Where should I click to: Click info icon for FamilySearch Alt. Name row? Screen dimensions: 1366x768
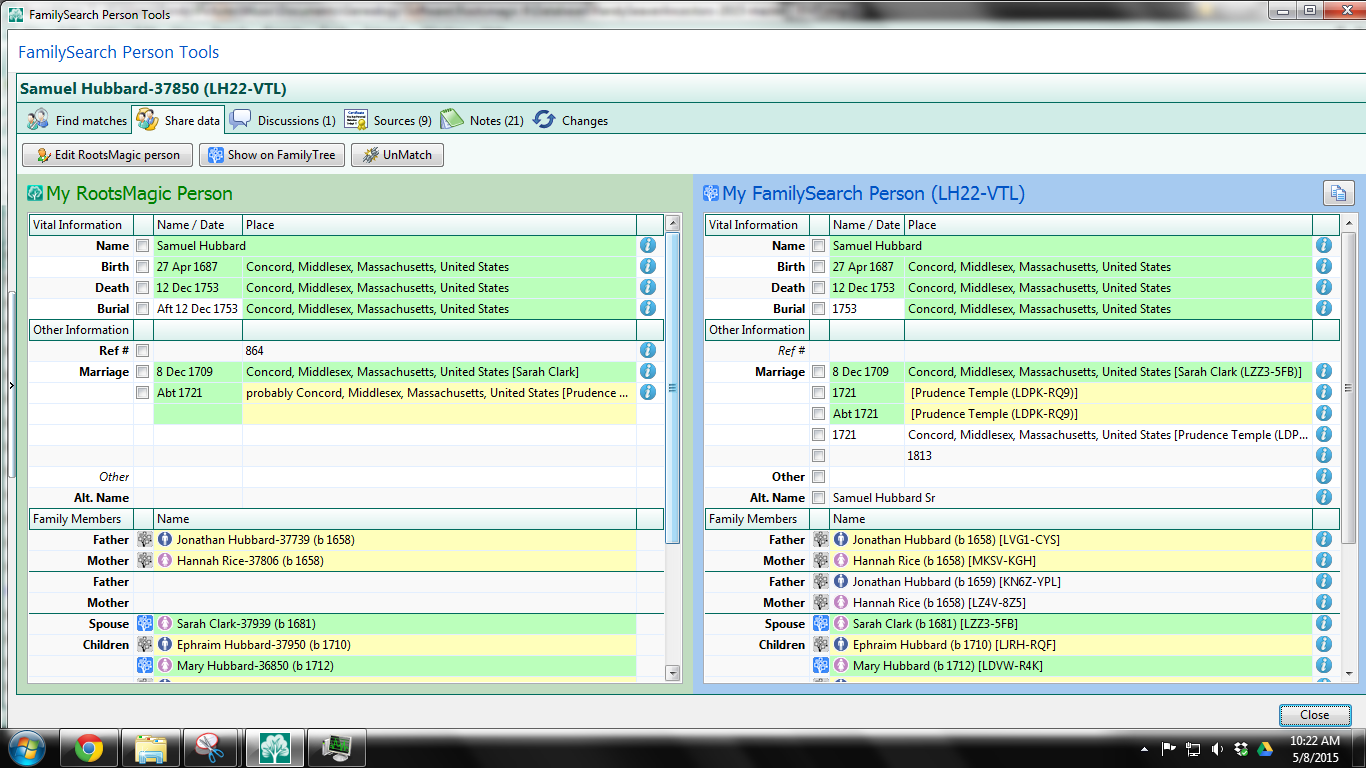click(x=1324, y=497)
